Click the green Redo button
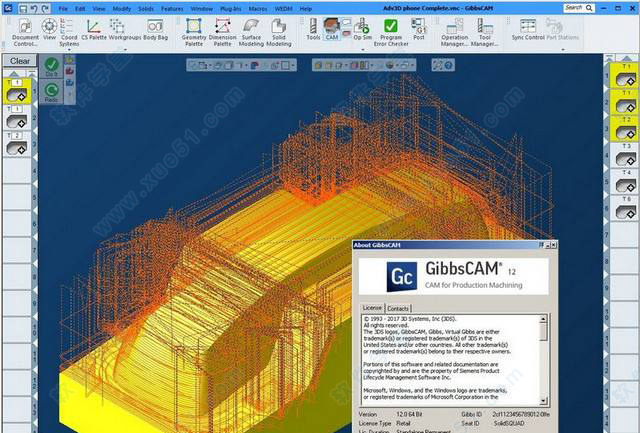The image size is (640, 433). click(51, 92)
